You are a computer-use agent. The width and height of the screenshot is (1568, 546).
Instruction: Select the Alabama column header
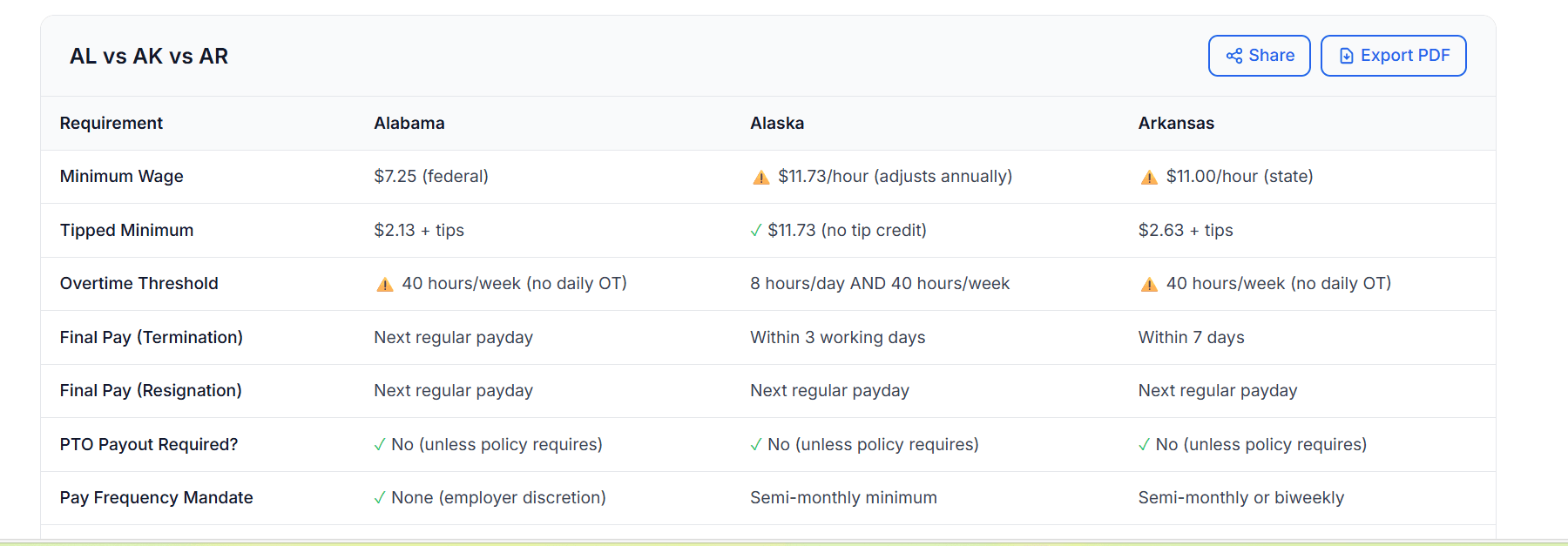[x=409, y=123]
